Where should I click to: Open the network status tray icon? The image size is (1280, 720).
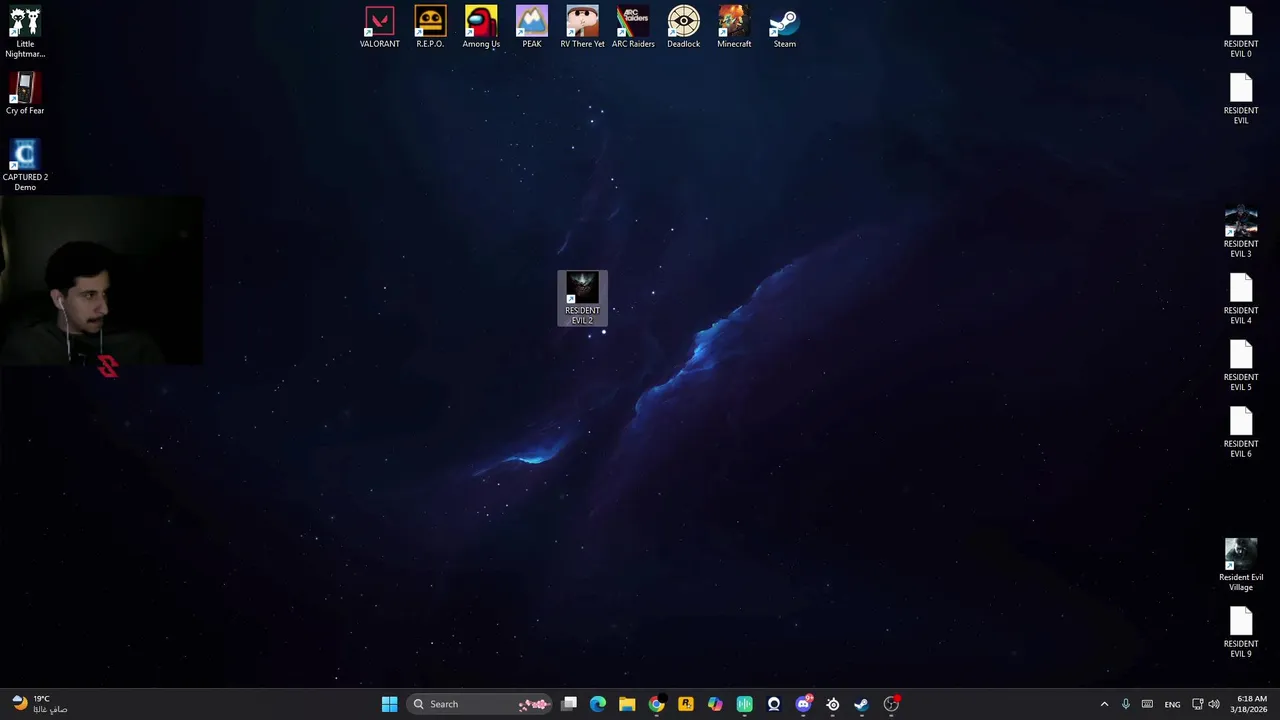click(x=1197, y=704)
